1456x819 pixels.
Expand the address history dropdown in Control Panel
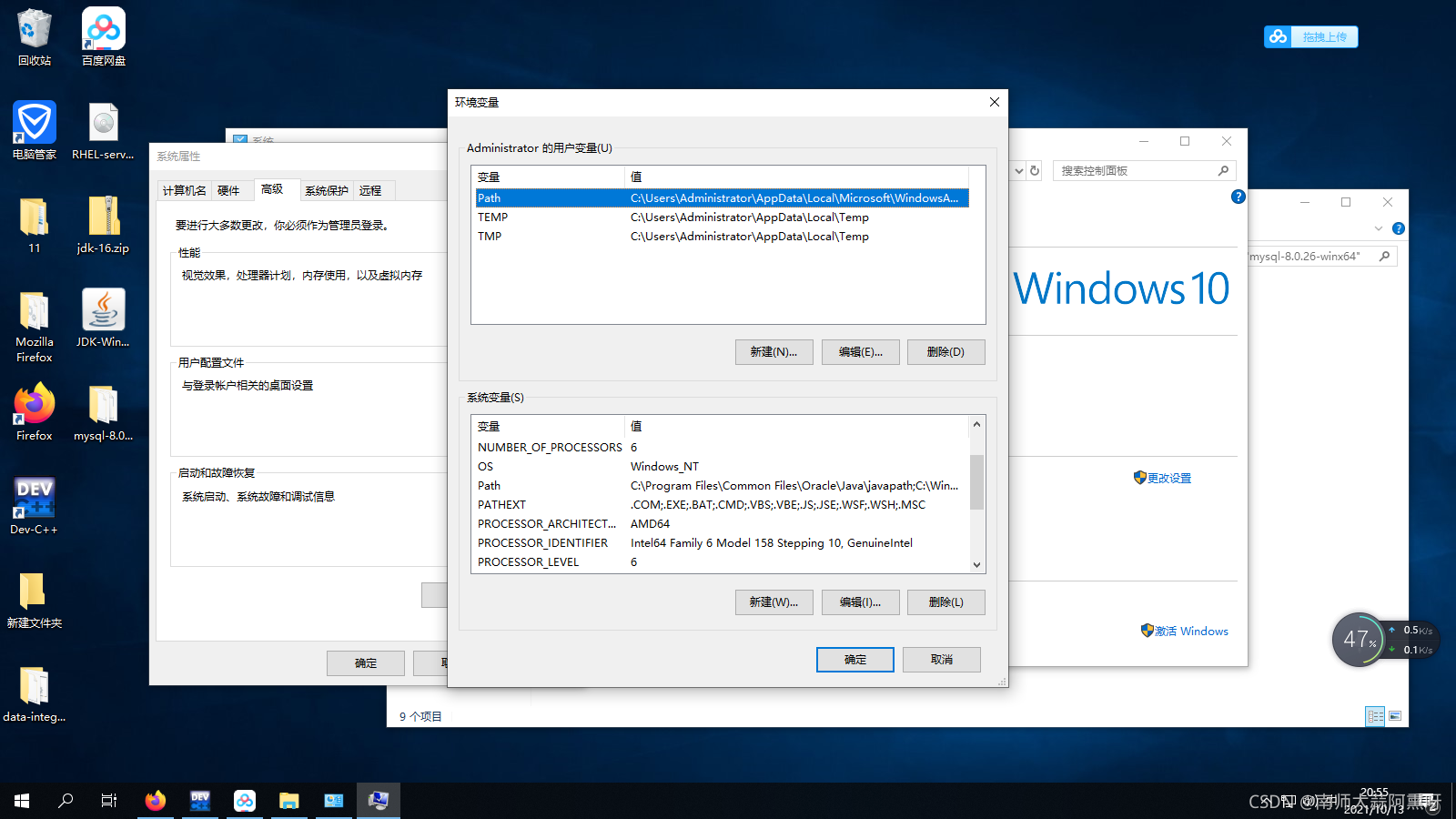(1018, 170)
